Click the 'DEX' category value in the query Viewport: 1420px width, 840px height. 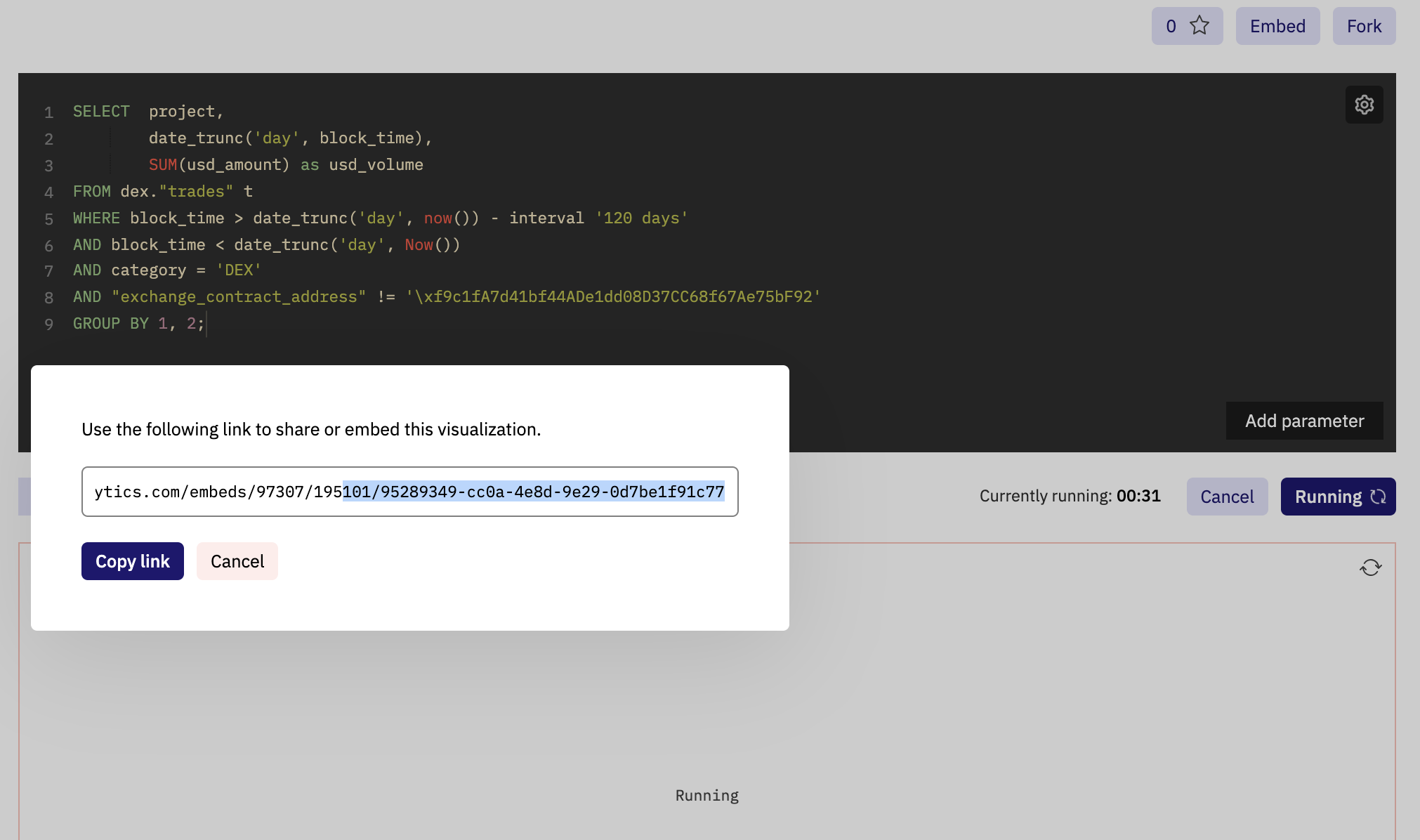click(x=238, y=270)
